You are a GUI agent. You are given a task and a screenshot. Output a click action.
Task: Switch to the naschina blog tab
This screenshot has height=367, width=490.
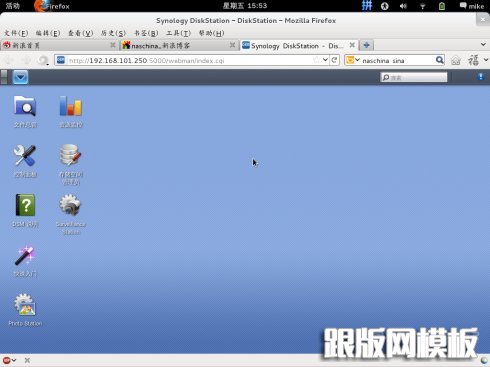point(177,46)
